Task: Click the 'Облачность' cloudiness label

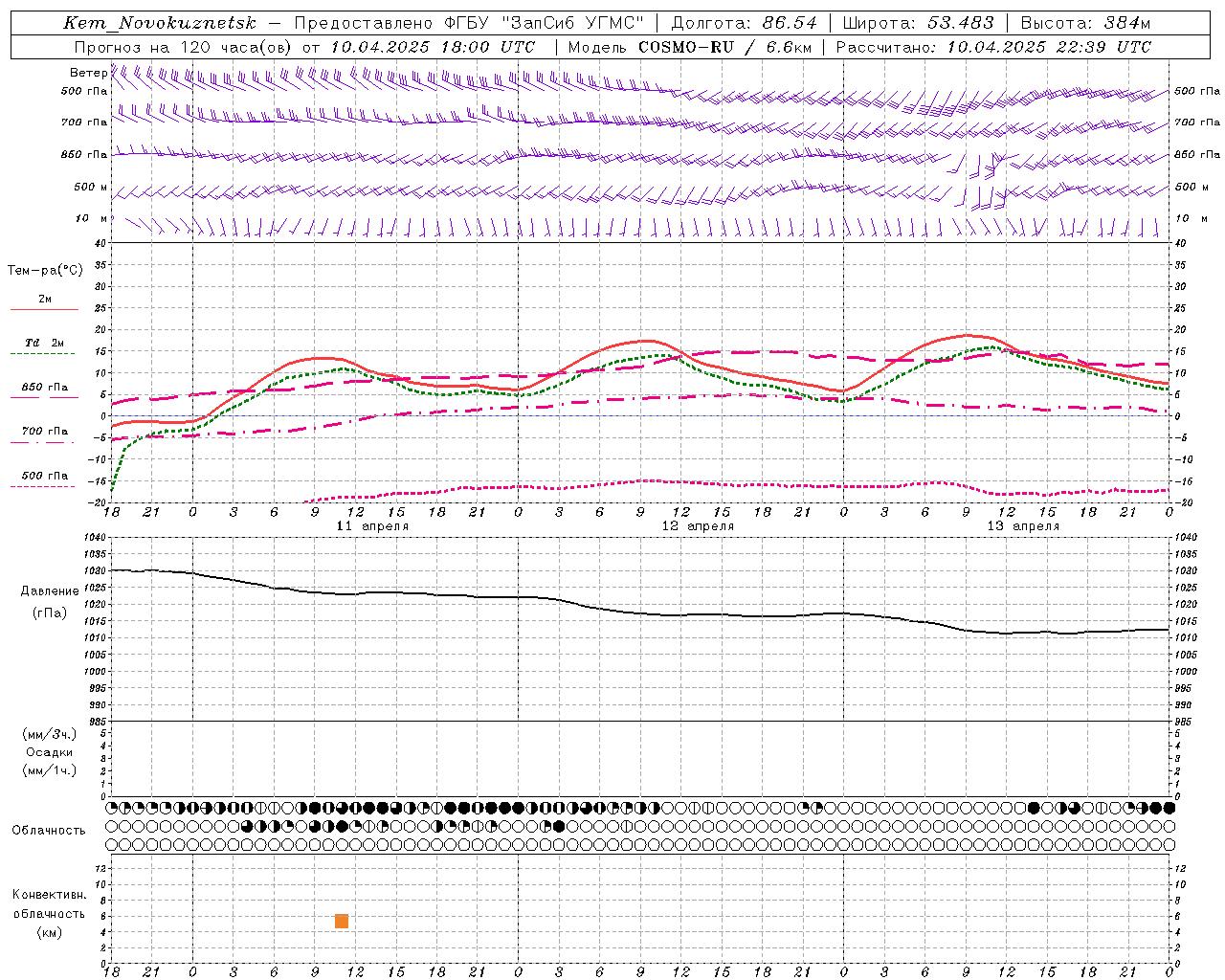Action: [49, 831]
